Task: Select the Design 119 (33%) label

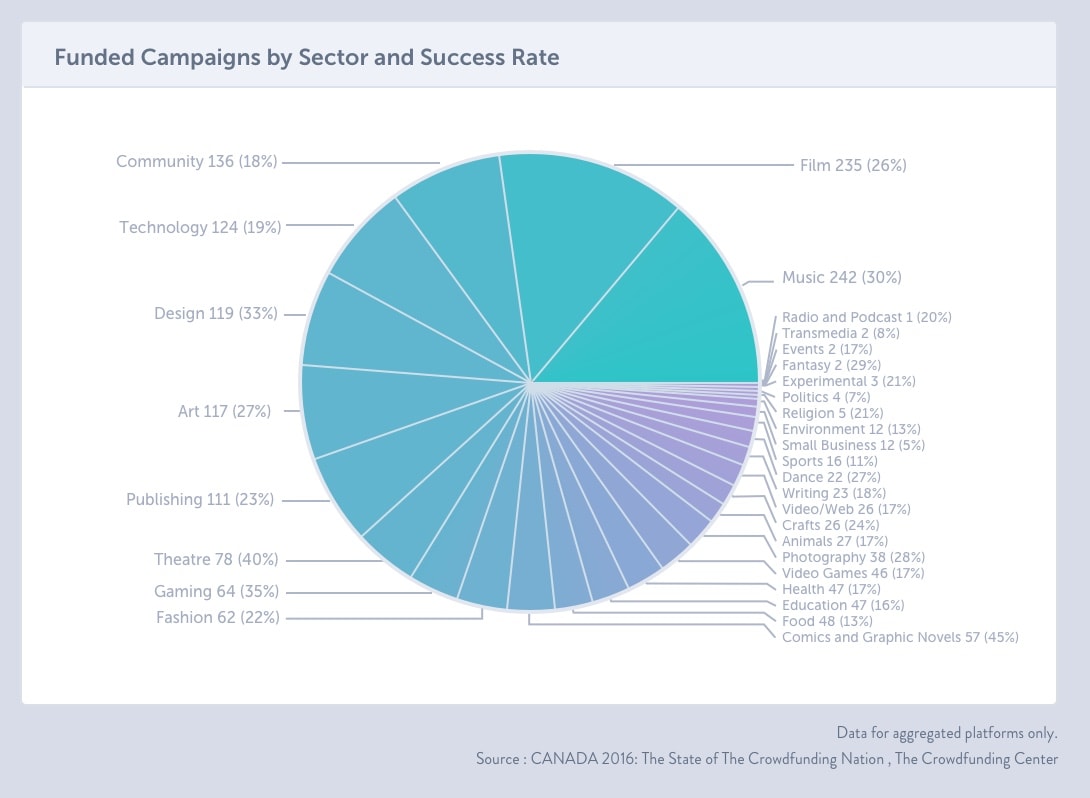Action: [217, 314]
